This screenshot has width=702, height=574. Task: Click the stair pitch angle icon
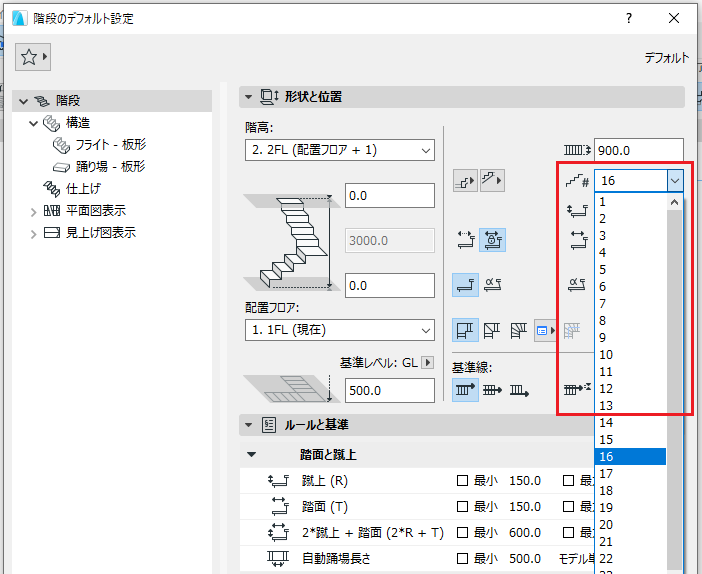[492, 285]
